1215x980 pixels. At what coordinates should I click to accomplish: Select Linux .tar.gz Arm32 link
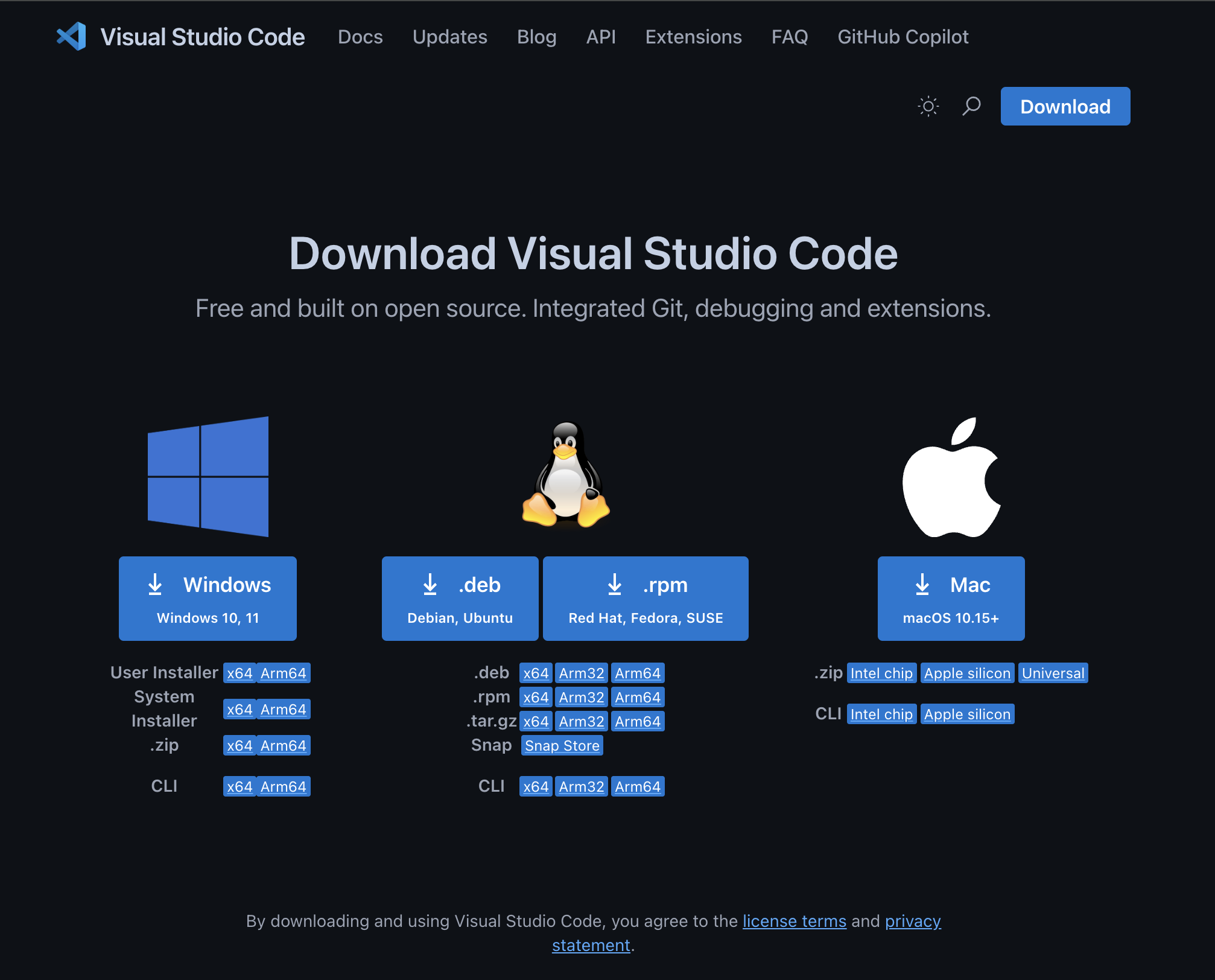(x=582, y=721)
